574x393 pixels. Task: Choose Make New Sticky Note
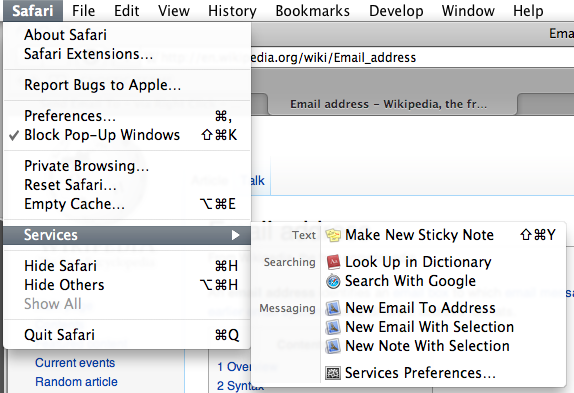(x=420, y=235)
